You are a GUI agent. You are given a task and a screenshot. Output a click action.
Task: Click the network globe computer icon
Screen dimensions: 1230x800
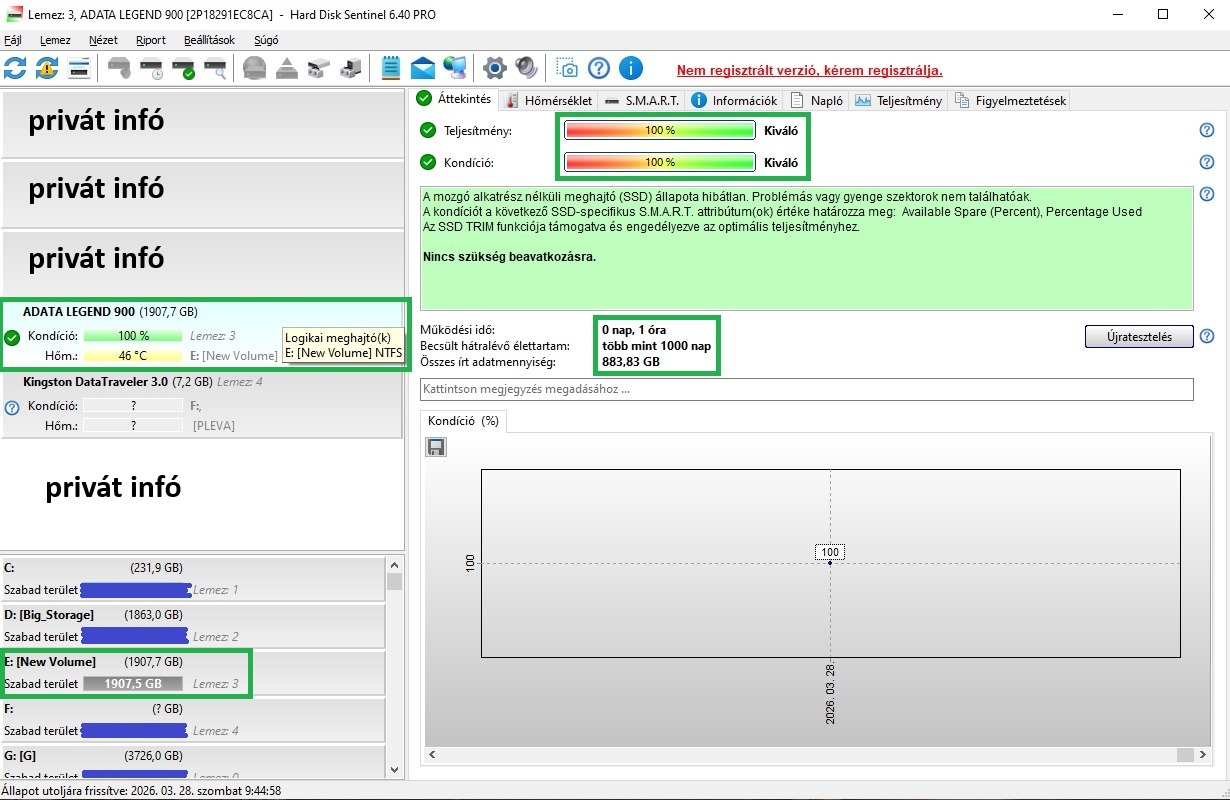pos(455,68)
